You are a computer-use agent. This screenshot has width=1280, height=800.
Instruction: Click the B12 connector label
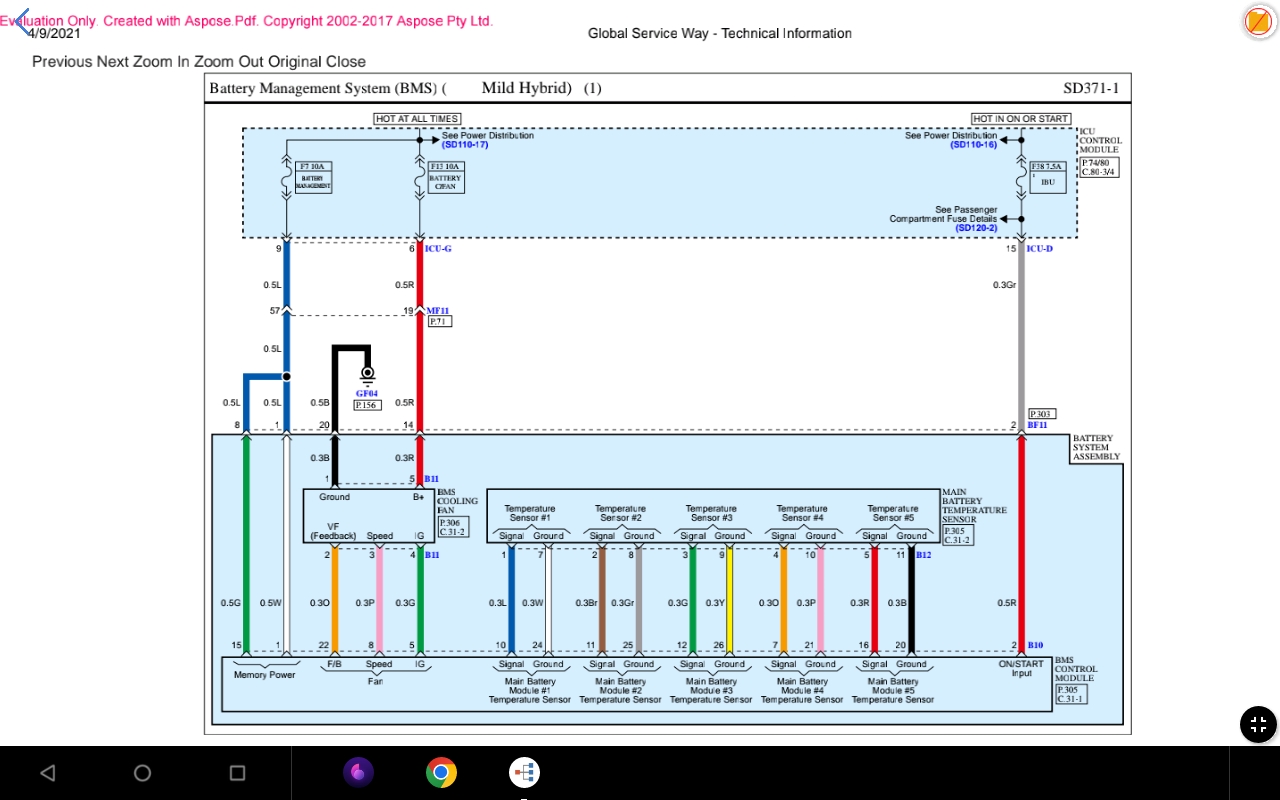click(923, 554)
